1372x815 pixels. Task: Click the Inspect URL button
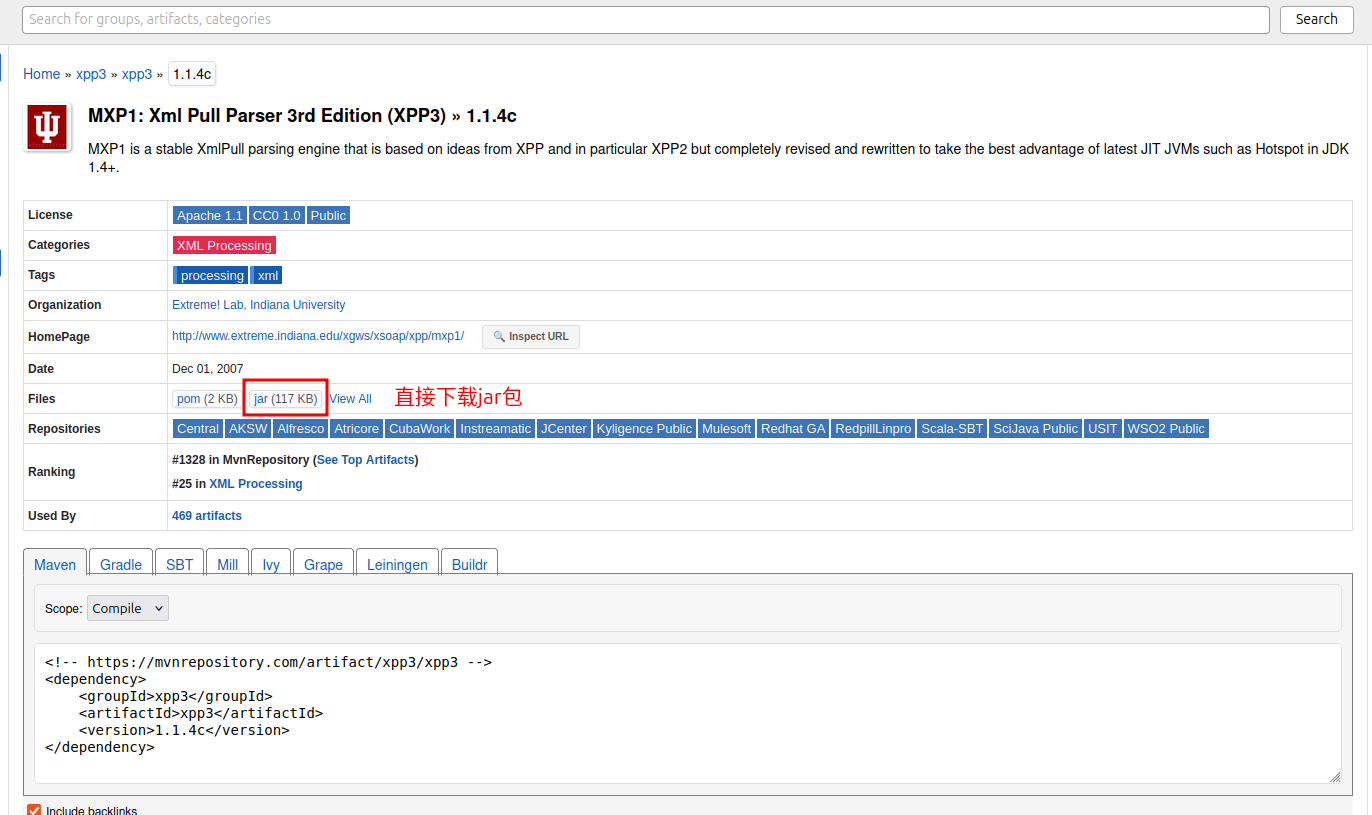point(531,337)
